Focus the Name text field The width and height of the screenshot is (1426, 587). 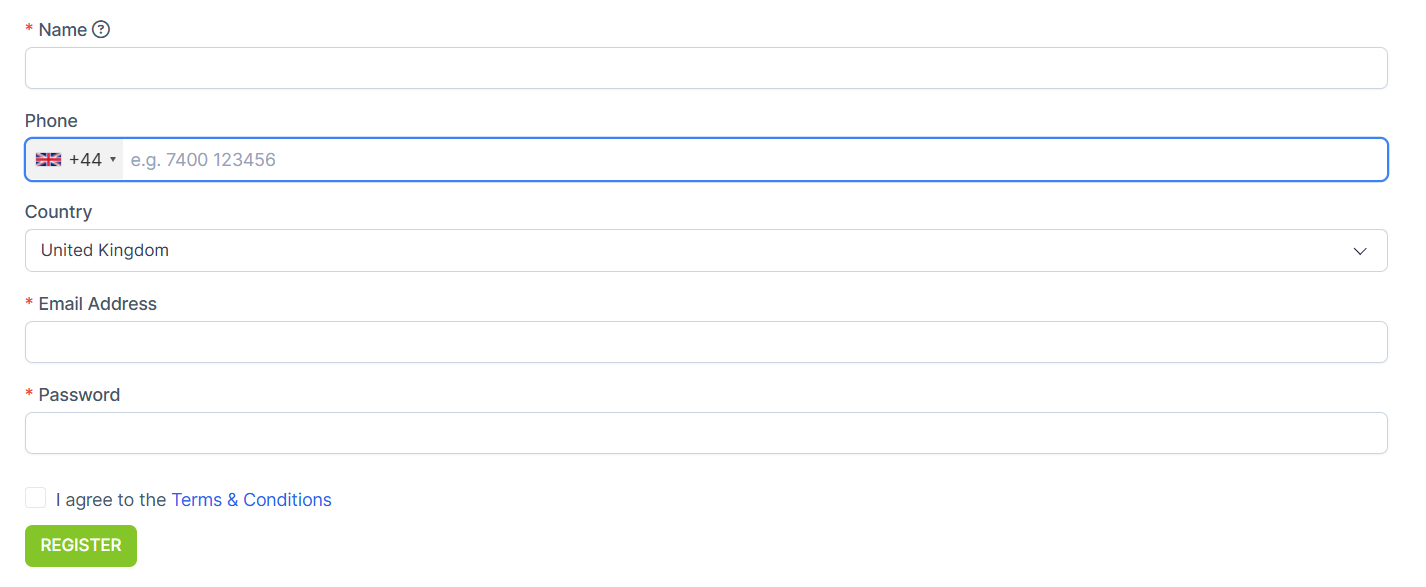coord(706,68)
